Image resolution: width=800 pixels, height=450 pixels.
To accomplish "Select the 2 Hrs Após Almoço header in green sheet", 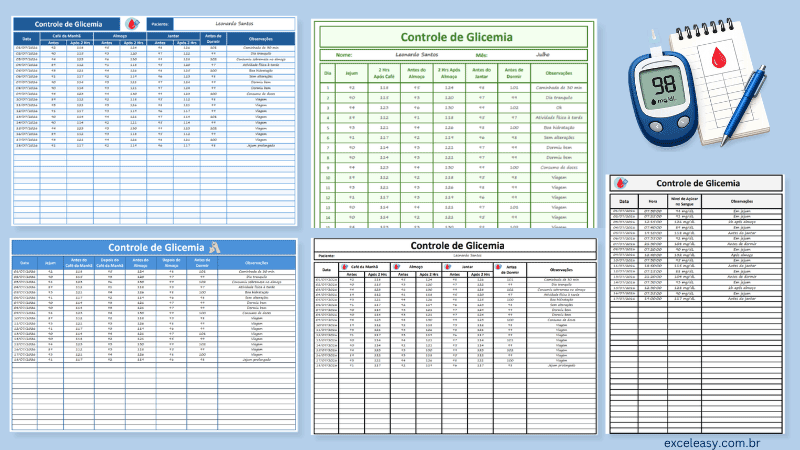I will tap(448, 73).
